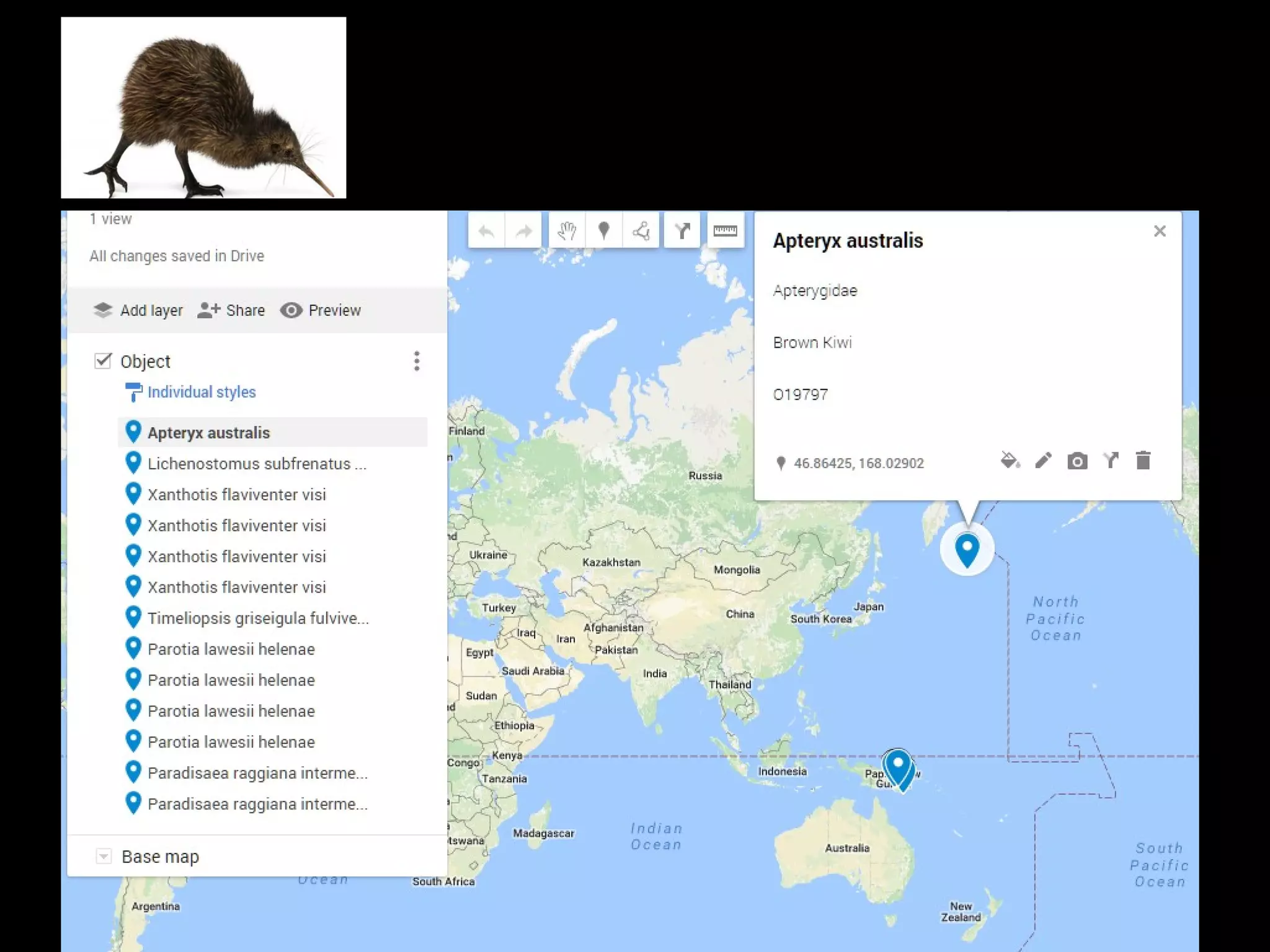The image size is (1270, 952).
Task: Uncheck the Object layer checkbox
Action: click(103, 361)
